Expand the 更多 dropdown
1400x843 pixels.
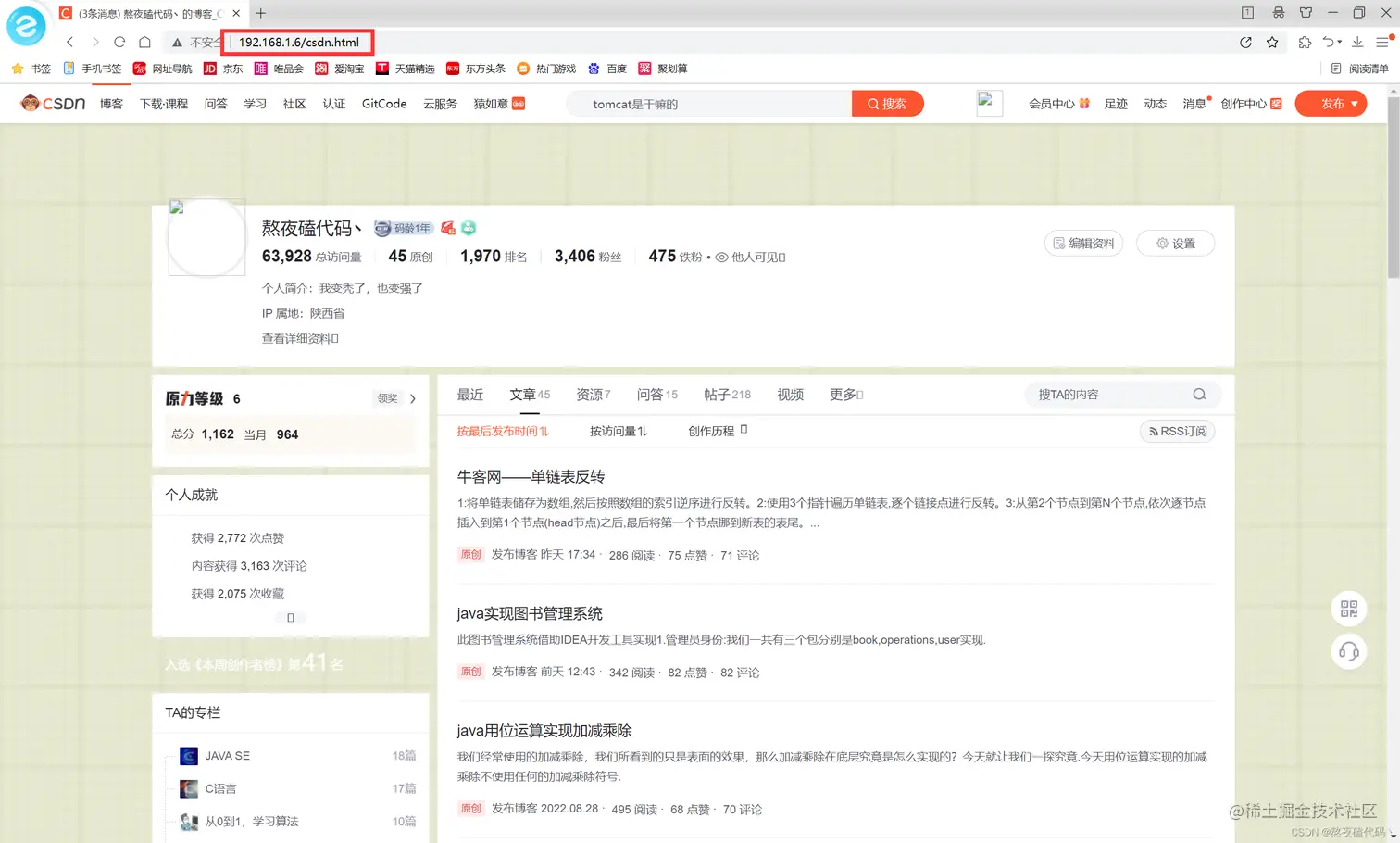pos(845,394)
